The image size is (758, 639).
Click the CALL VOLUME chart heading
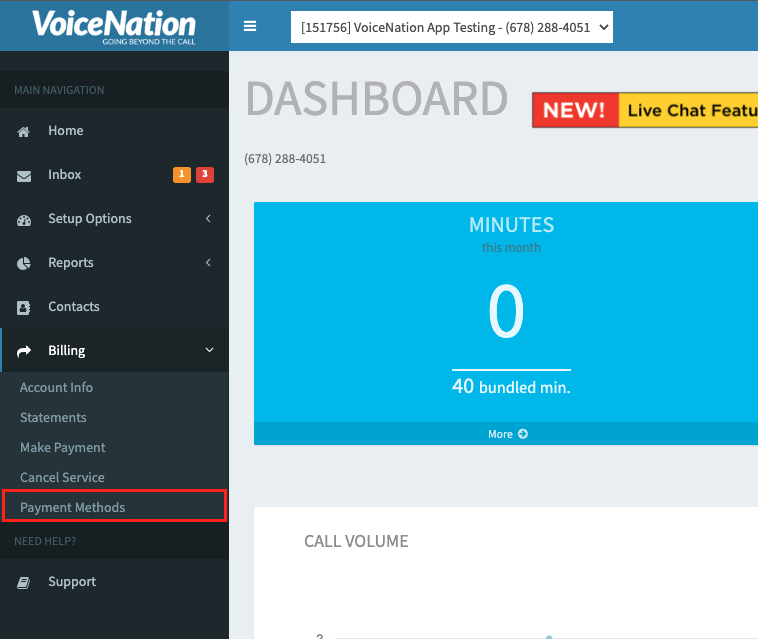(356, 541)
